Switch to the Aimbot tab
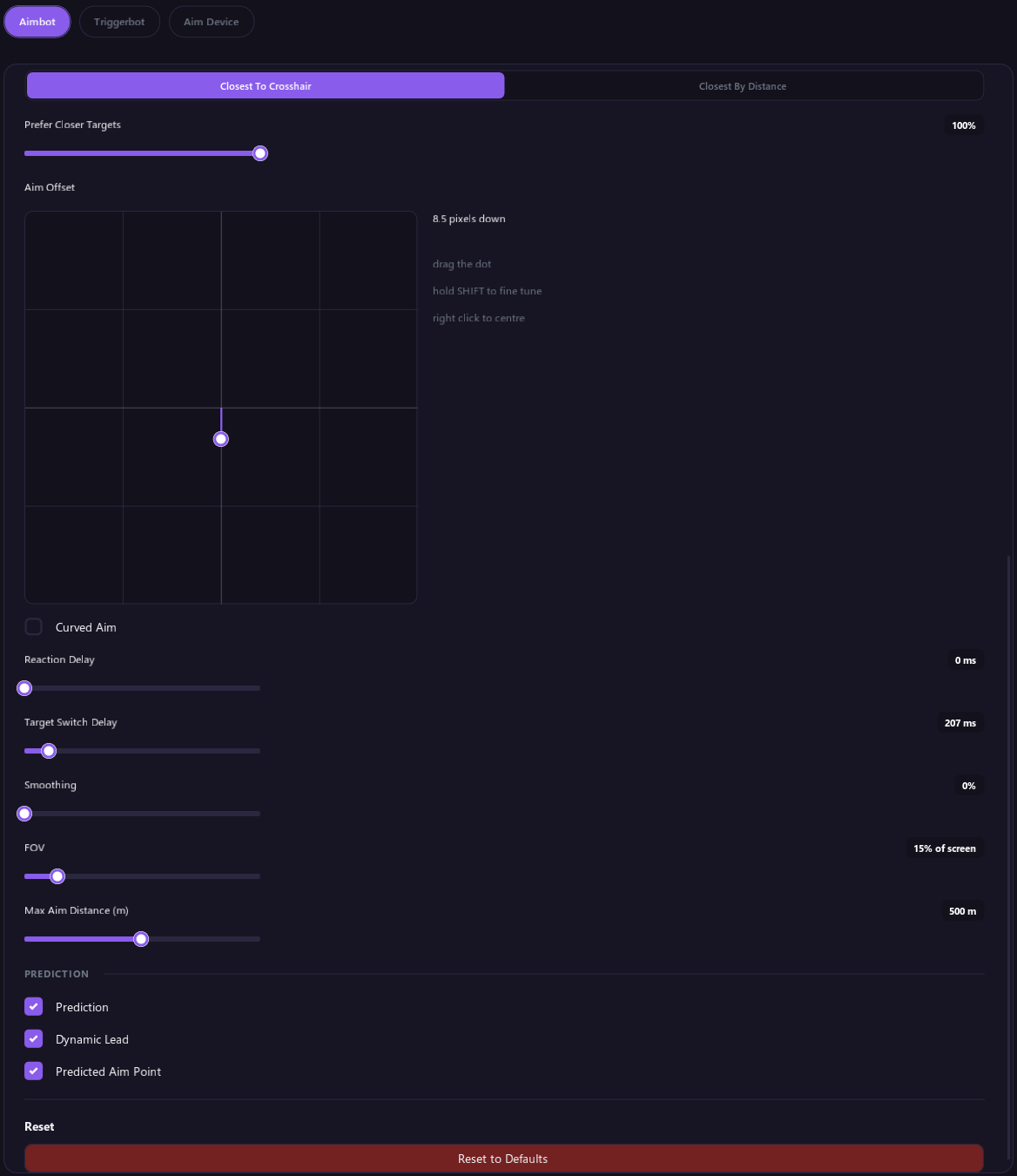This screenshot has width=1017, height=1176. (37, 22)
